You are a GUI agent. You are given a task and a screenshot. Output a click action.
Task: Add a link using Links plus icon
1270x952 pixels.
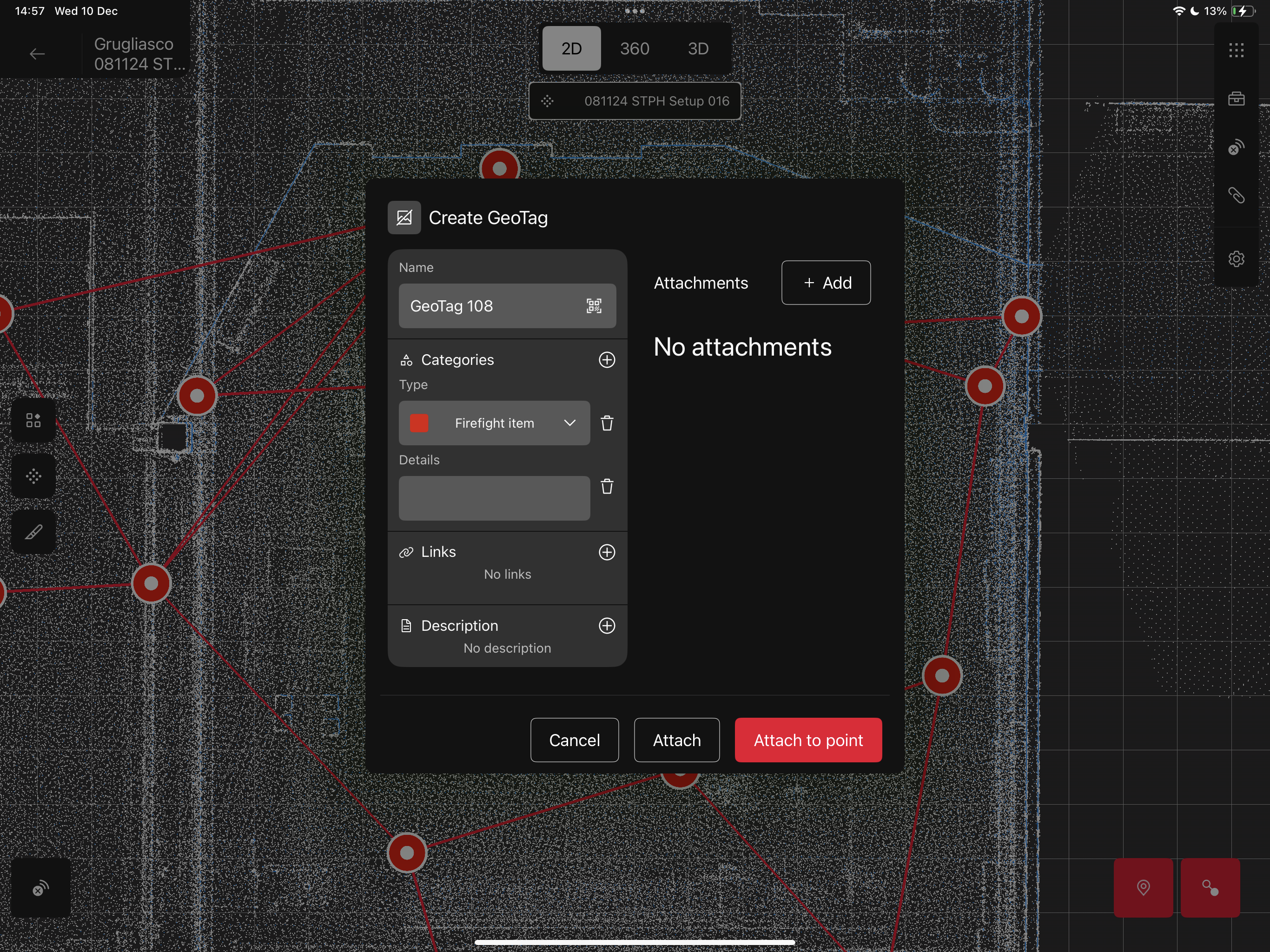[607, 552]
